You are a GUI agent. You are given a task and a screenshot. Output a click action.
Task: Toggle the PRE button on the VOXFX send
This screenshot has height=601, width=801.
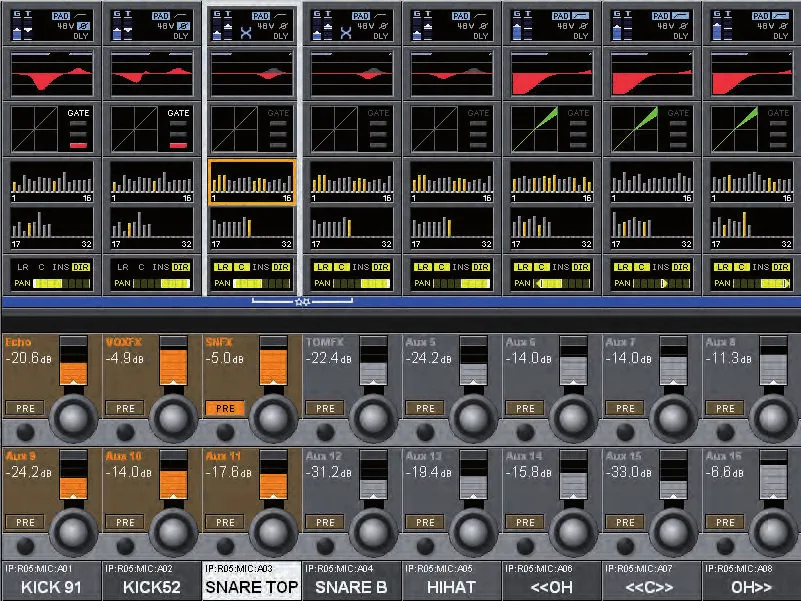click(125, 408)
